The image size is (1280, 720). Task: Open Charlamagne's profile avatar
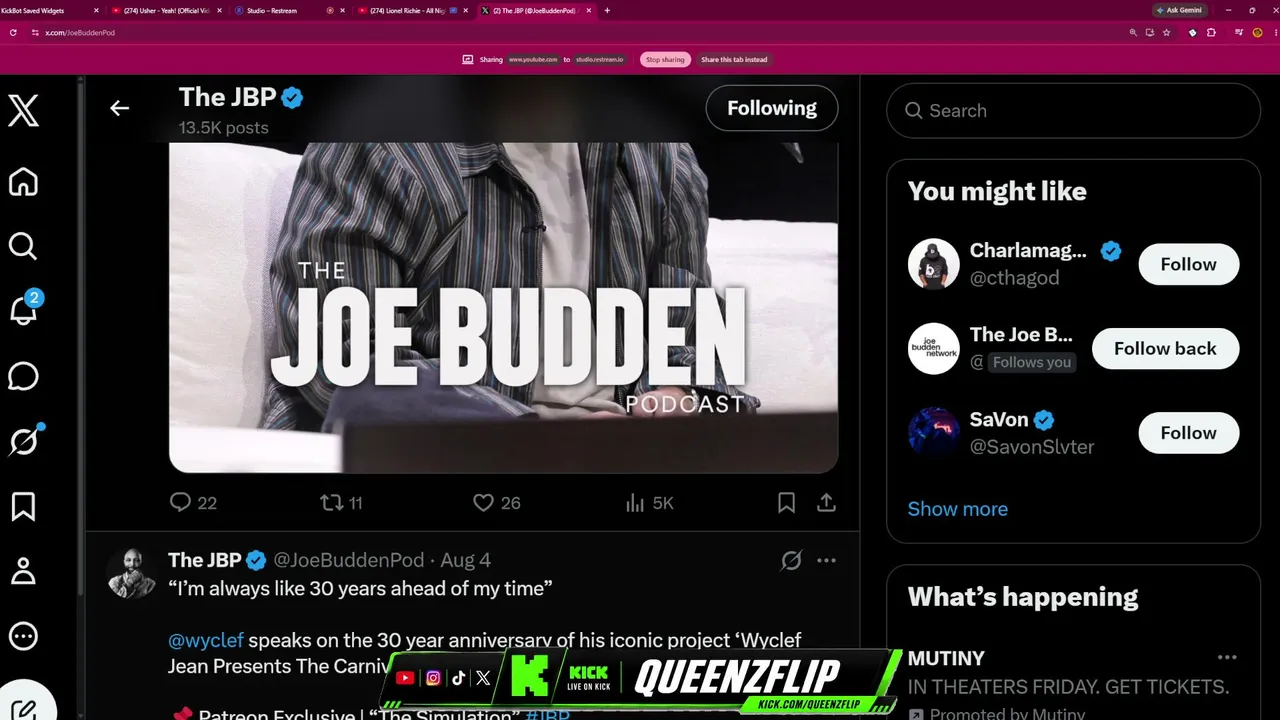click(934, 264)
